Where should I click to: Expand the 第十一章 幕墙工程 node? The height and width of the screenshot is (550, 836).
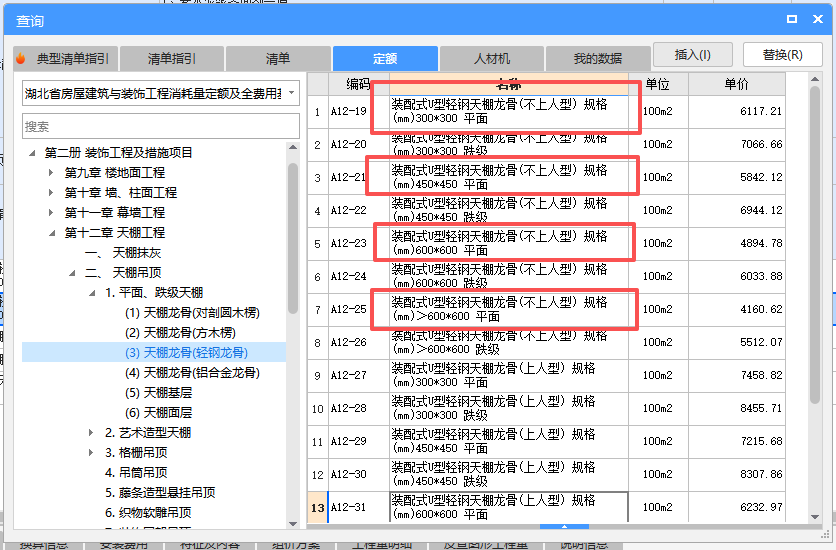51,213
